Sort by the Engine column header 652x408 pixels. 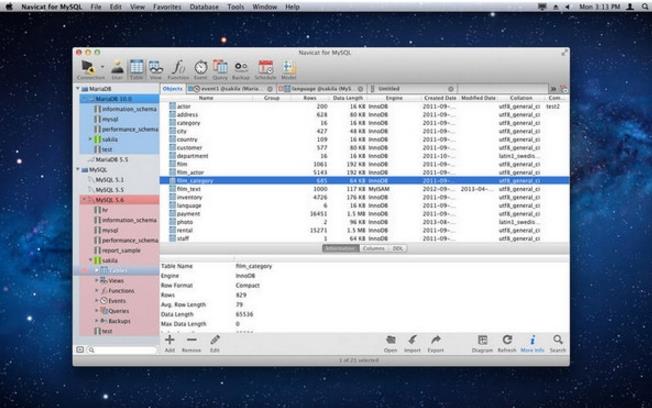coord(394,98)
